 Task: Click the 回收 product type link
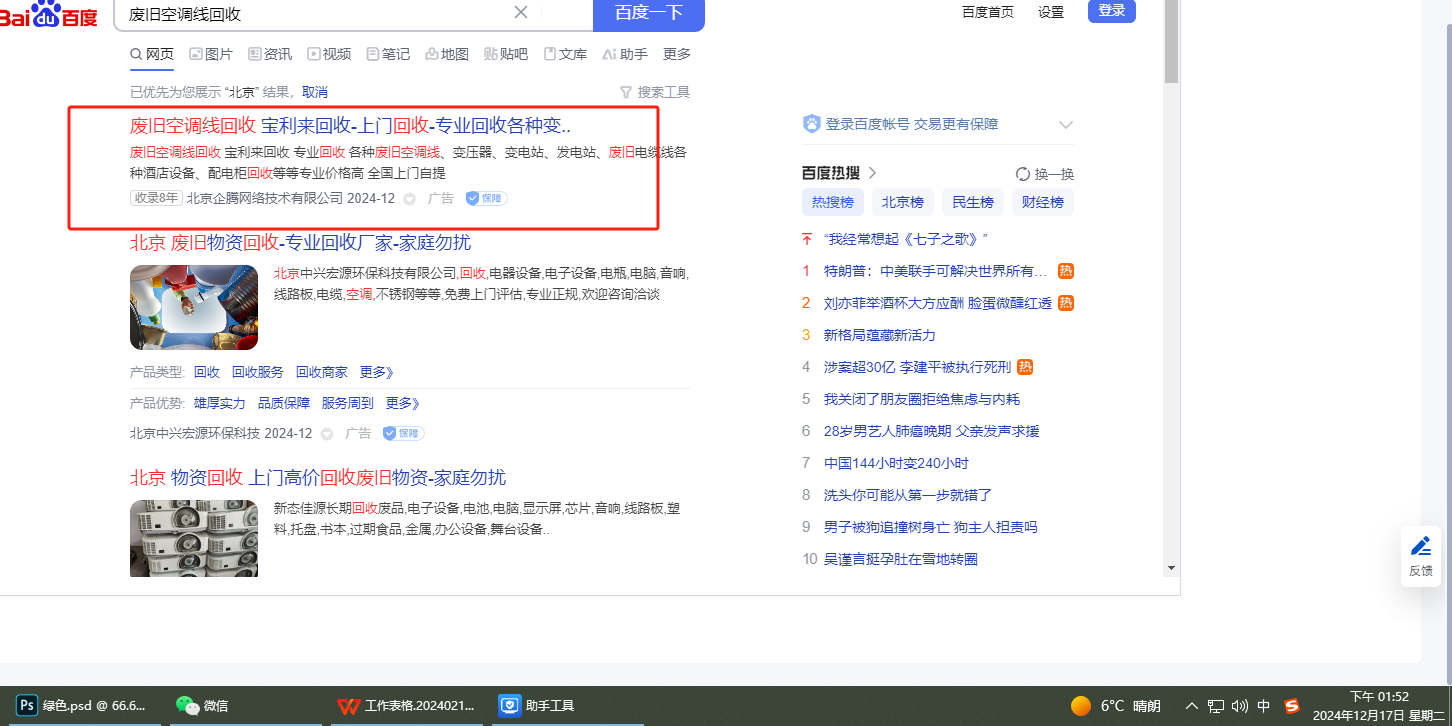tap(207, 372)
